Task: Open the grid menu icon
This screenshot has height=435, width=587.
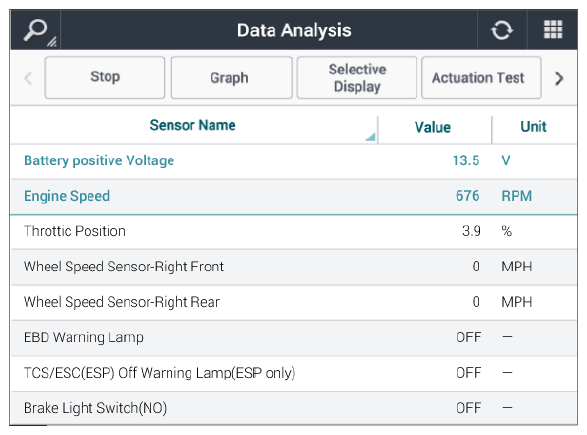Action: click(x=553, y=29)
